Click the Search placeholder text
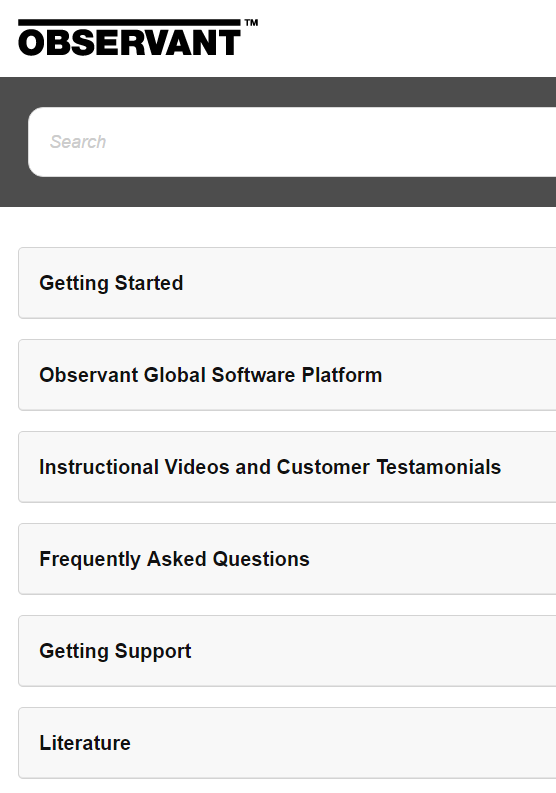556x793 pixels. (x=78, y=142)
